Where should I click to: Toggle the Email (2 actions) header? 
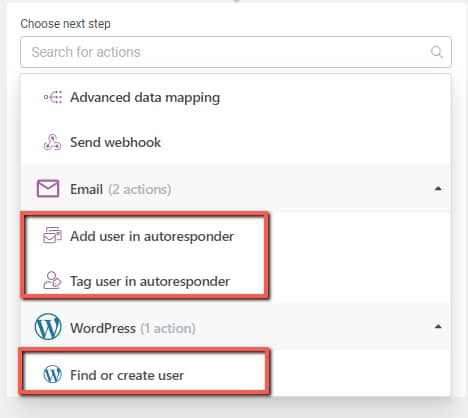coord(236,189)
